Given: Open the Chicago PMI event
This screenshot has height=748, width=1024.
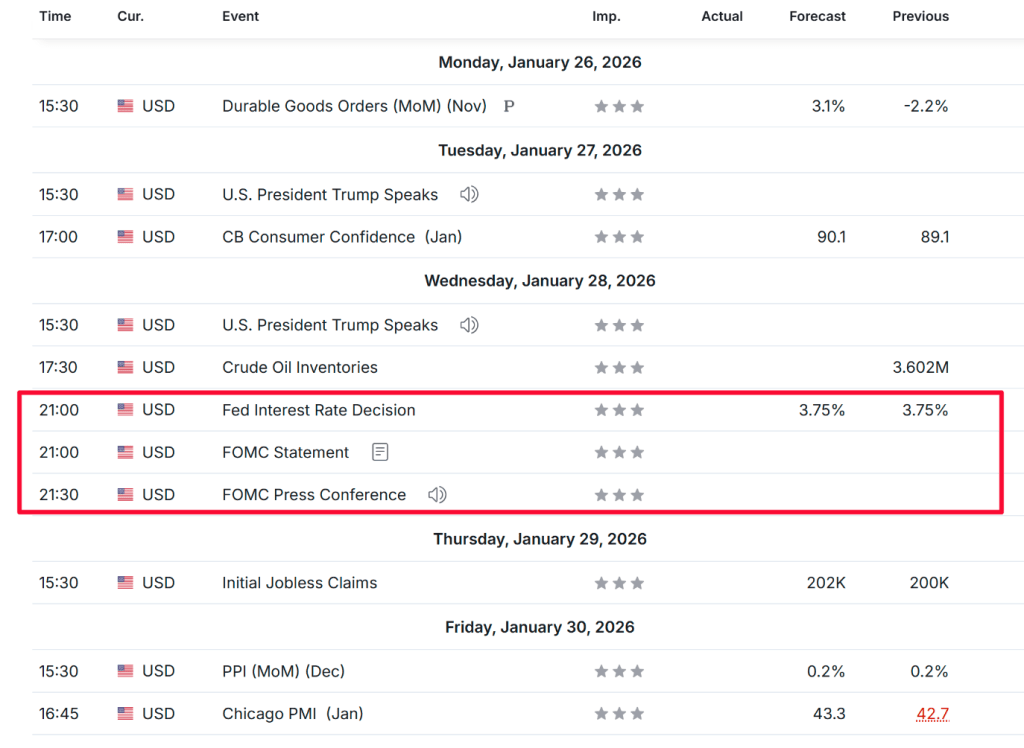Looking at the screenshot, I should [292, 714].
